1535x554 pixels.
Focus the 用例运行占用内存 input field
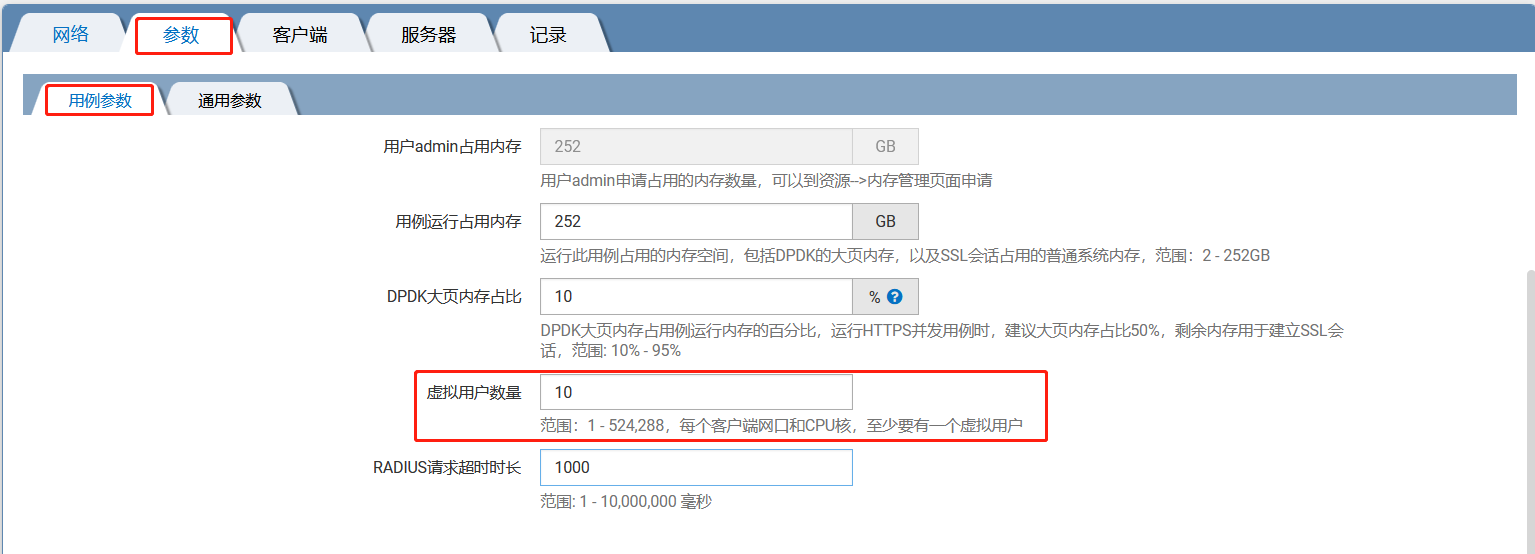[x=696, y=221]
